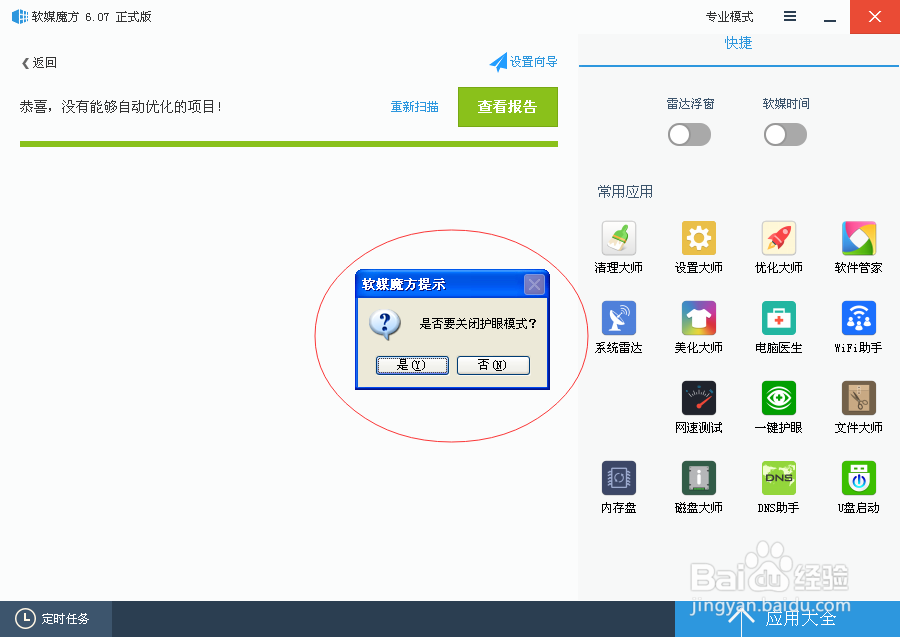
Task: Open 电脑医生 first-aid icon
Action: point(779,318)
